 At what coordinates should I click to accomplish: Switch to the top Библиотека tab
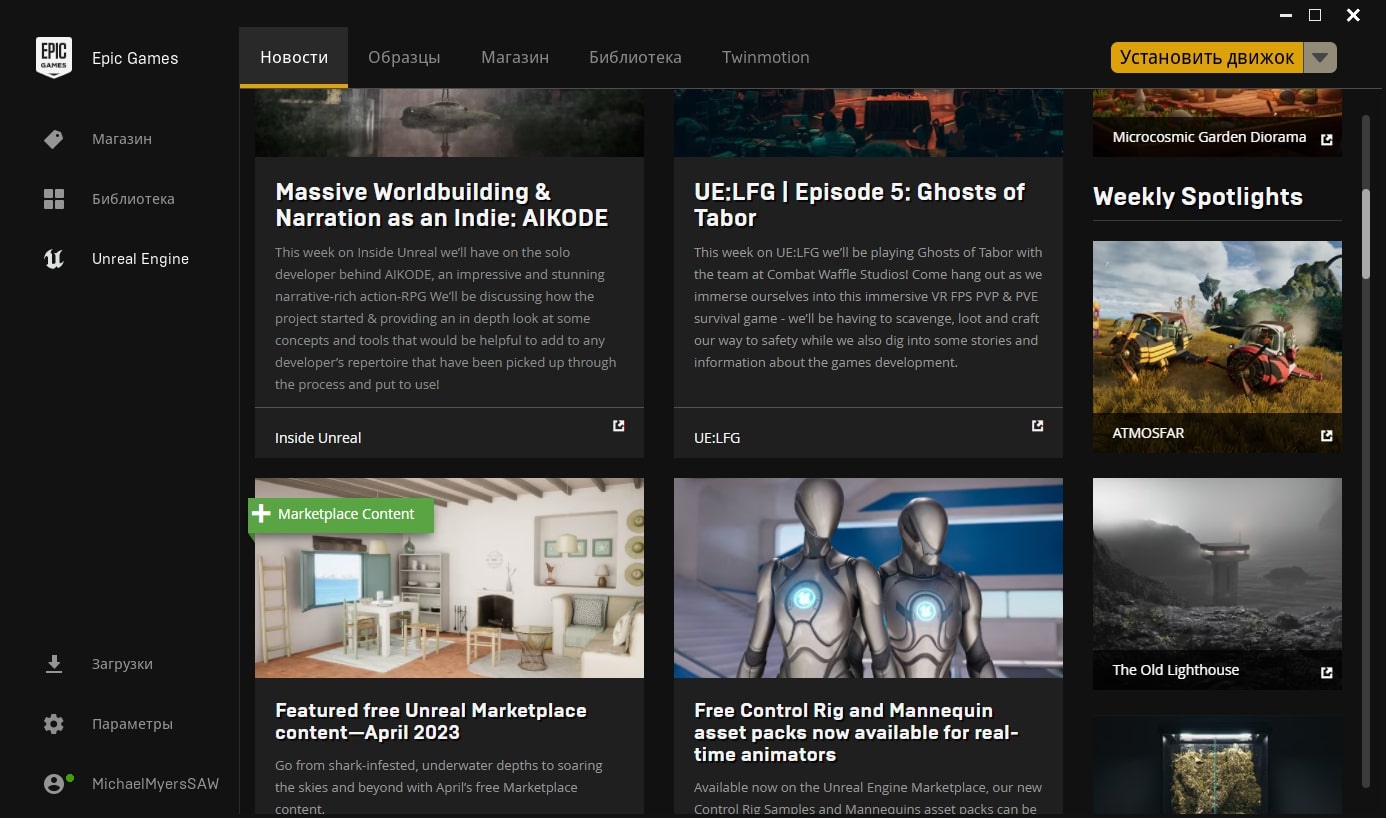point(635,57)
